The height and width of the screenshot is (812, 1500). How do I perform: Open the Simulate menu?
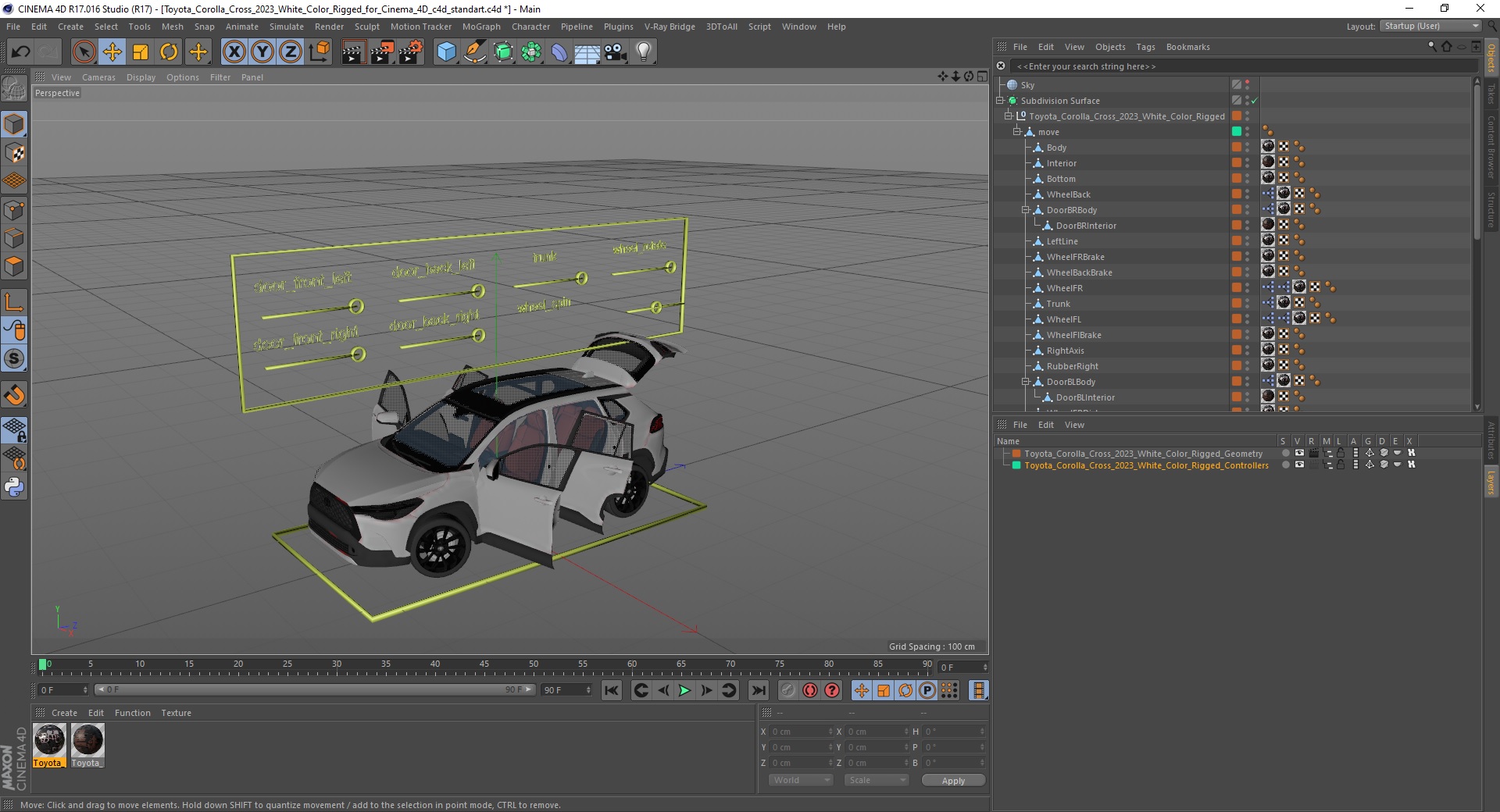(286, 27)
